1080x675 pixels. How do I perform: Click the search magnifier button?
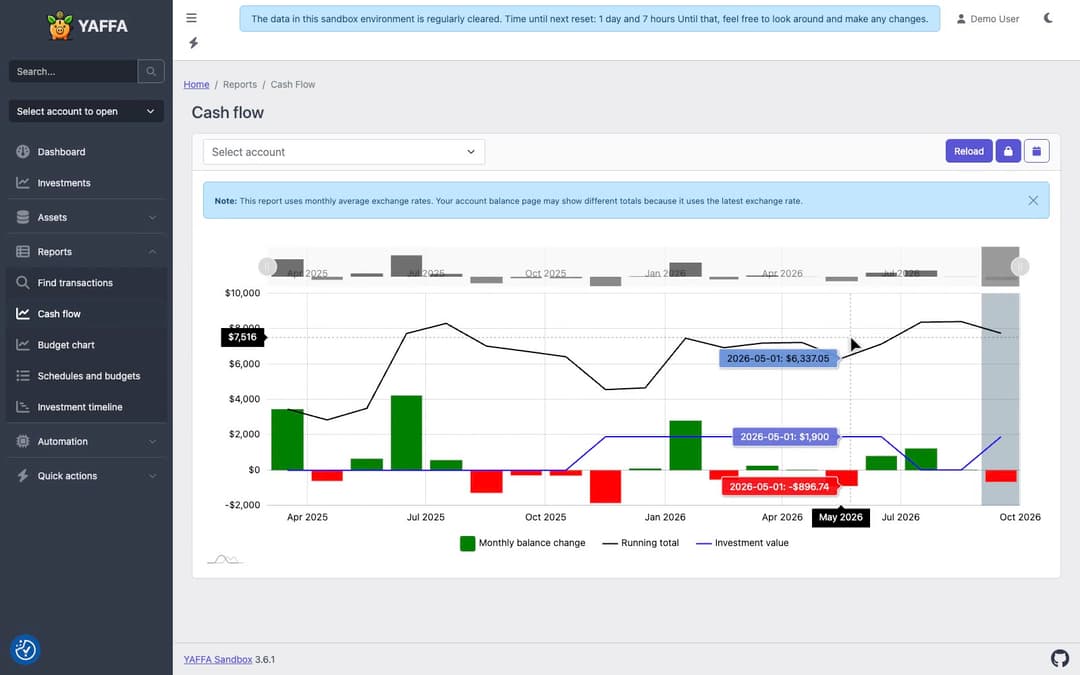pyautogui.click(x=151, y=72)
